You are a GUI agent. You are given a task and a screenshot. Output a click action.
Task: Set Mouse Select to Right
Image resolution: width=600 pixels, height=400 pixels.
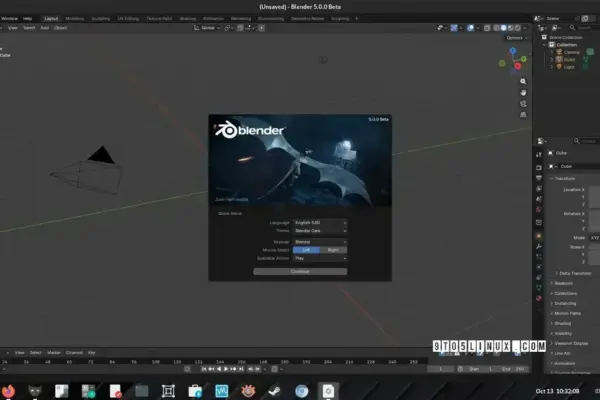[333, 250]
